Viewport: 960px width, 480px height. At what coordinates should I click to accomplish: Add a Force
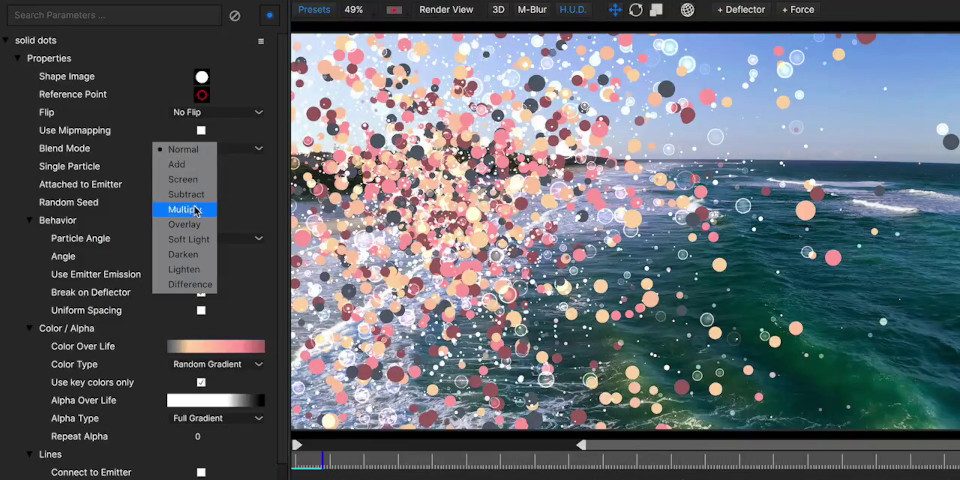coord(798,10)
